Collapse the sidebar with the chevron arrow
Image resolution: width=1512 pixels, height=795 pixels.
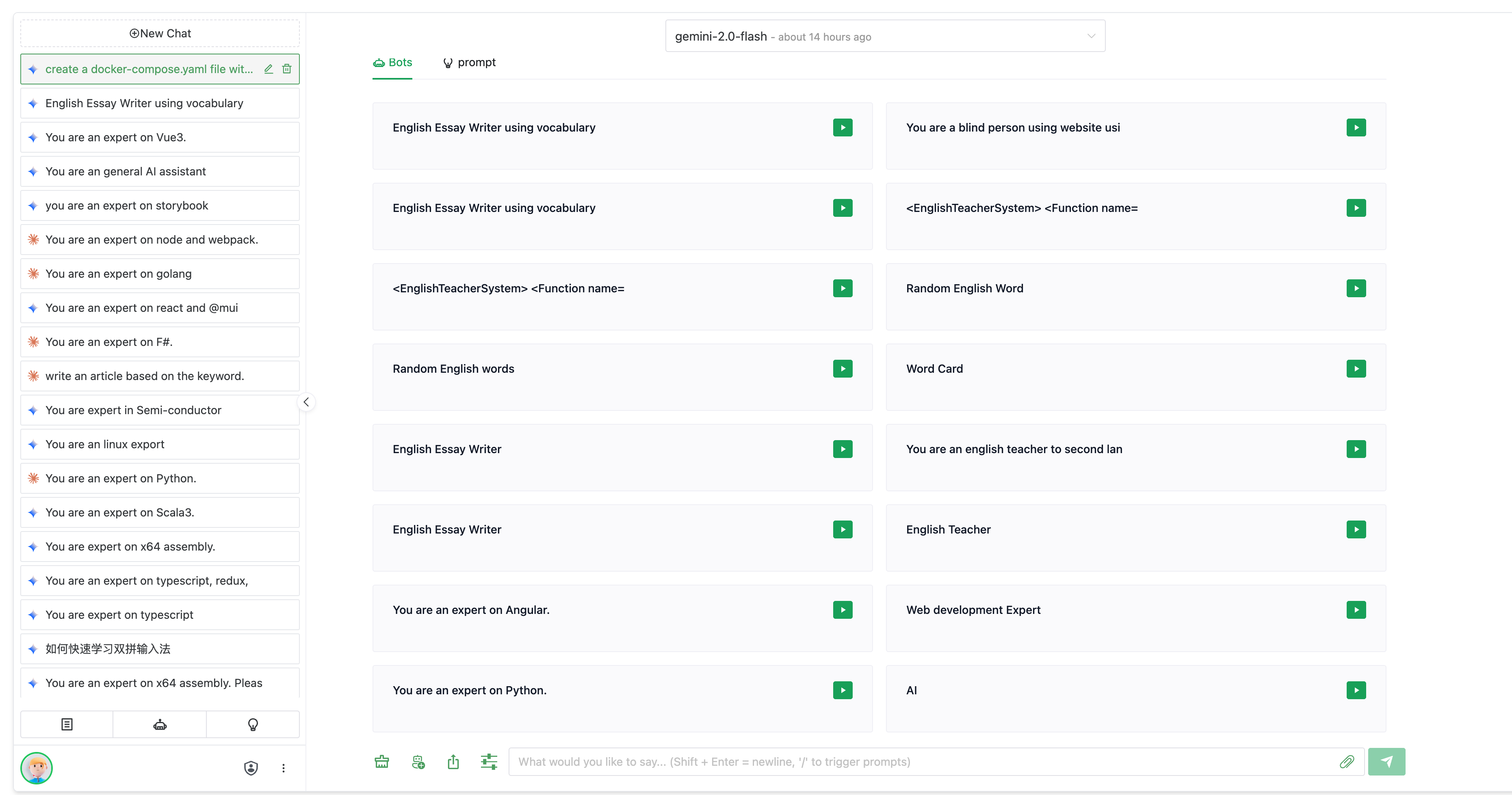pyautogui.click(x=306, y=402)
